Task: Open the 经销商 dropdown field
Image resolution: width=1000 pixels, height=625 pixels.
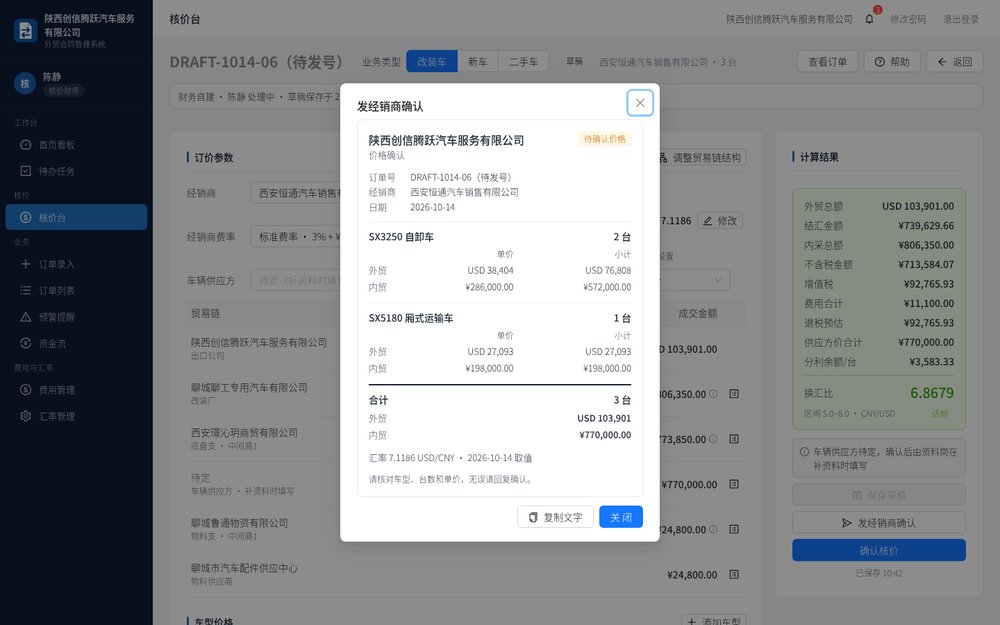Action: 296,193
